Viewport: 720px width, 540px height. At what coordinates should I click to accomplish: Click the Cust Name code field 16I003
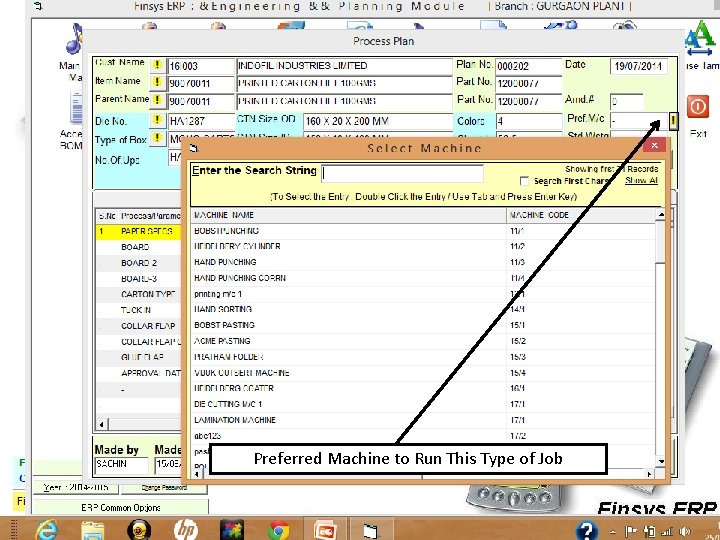(201, 66)
